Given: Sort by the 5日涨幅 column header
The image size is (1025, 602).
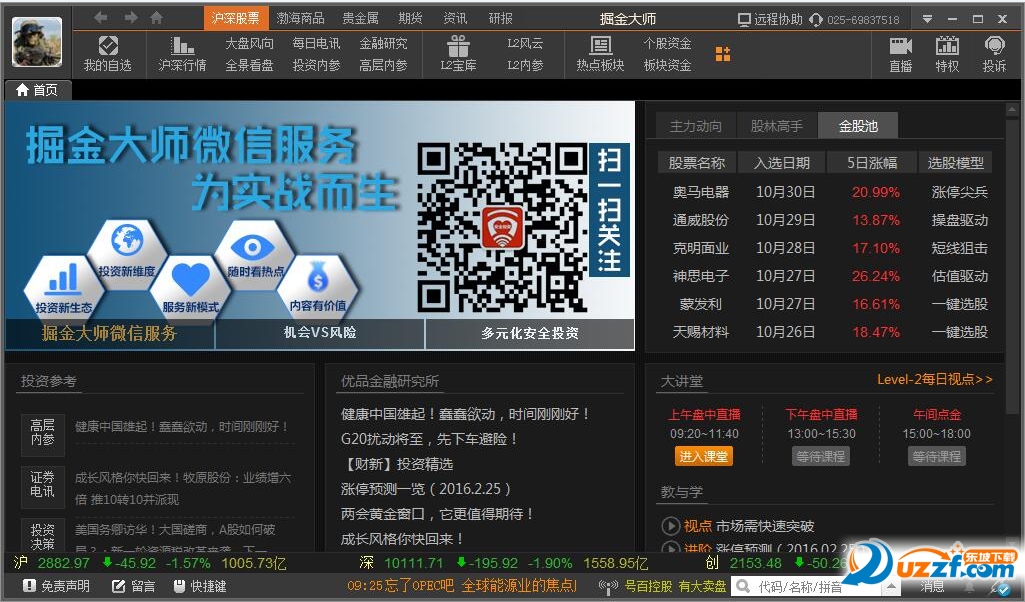Looking at the screenshot, I should (872, 163).
